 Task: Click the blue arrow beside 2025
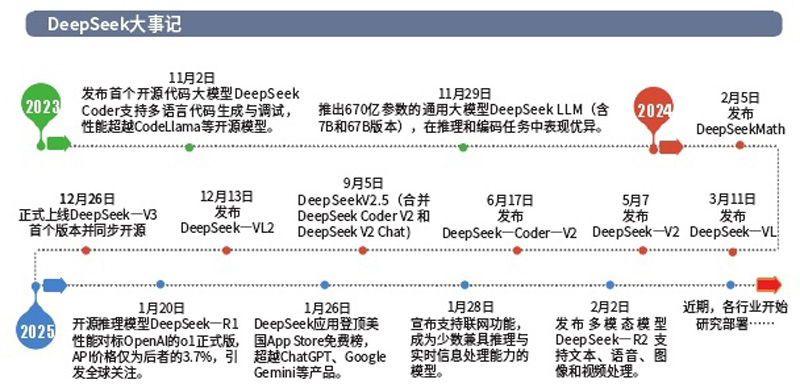coord(55,285)
